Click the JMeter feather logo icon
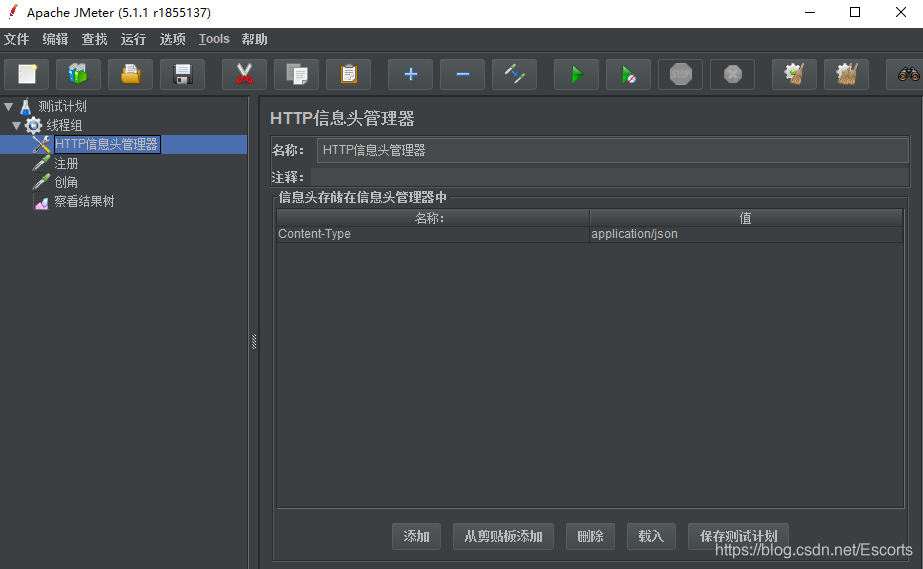 click(13, 12)
